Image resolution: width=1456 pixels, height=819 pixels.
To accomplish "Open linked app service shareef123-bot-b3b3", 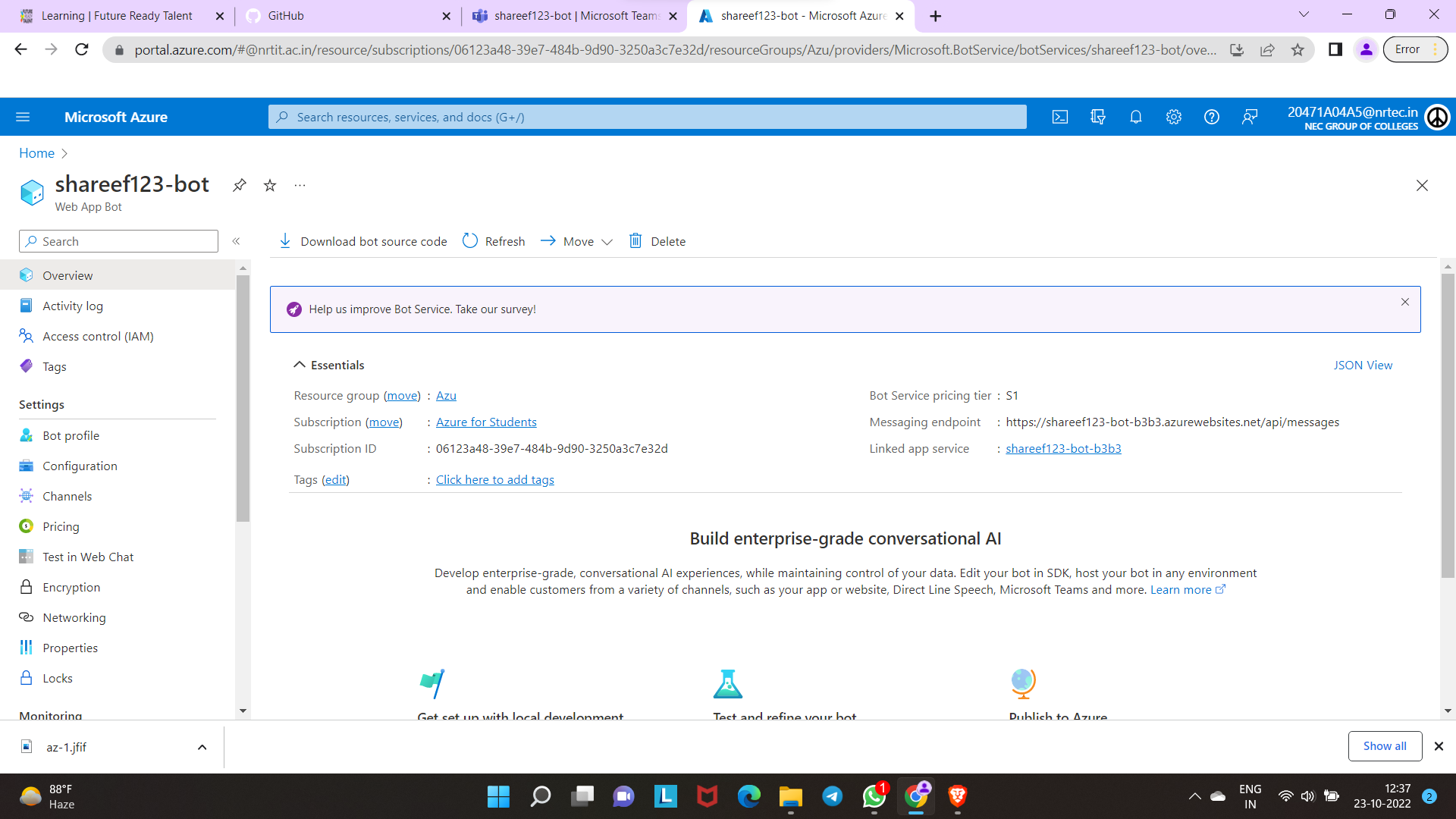I will [1062, 448].
